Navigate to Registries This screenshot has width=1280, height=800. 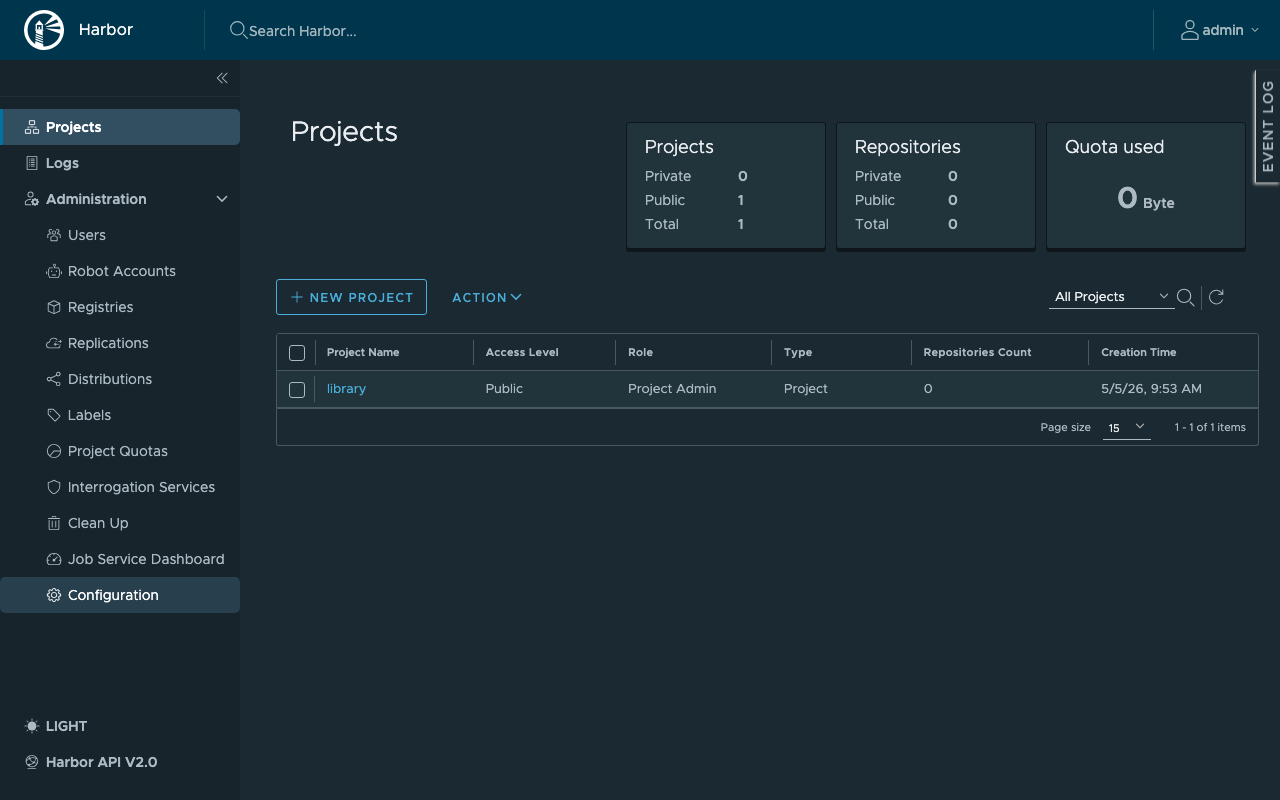[x=120, y=307]
